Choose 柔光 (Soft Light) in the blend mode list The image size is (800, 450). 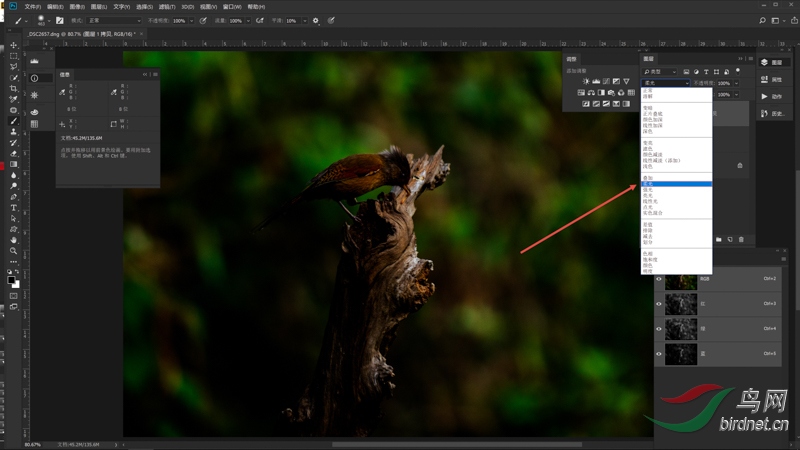pyautogui.click(x=648, y=185)
